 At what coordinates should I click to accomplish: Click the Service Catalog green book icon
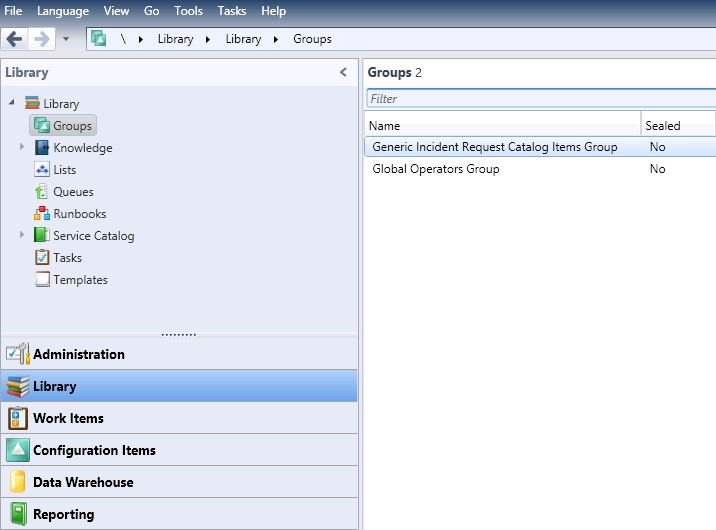point(42,235)
